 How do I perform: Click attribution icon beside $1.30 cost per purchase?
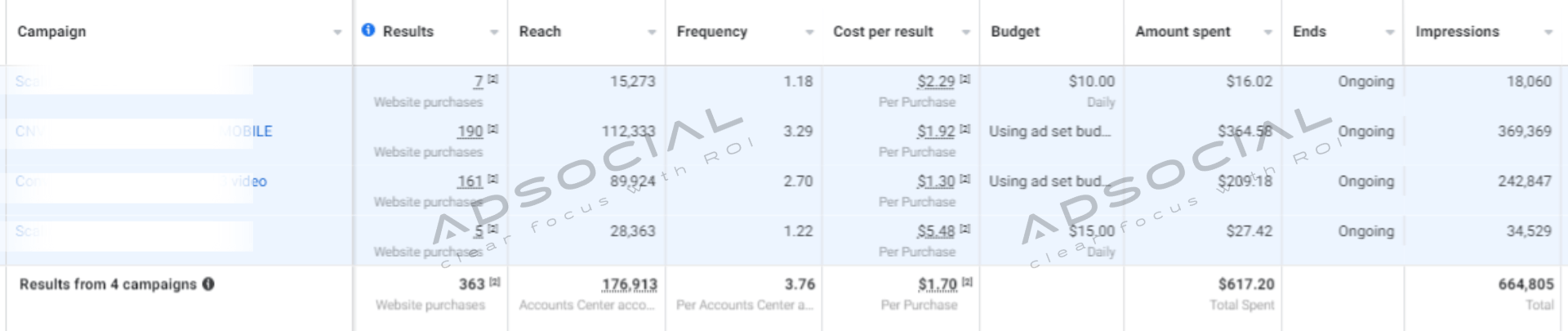click(x=964, y=180)
